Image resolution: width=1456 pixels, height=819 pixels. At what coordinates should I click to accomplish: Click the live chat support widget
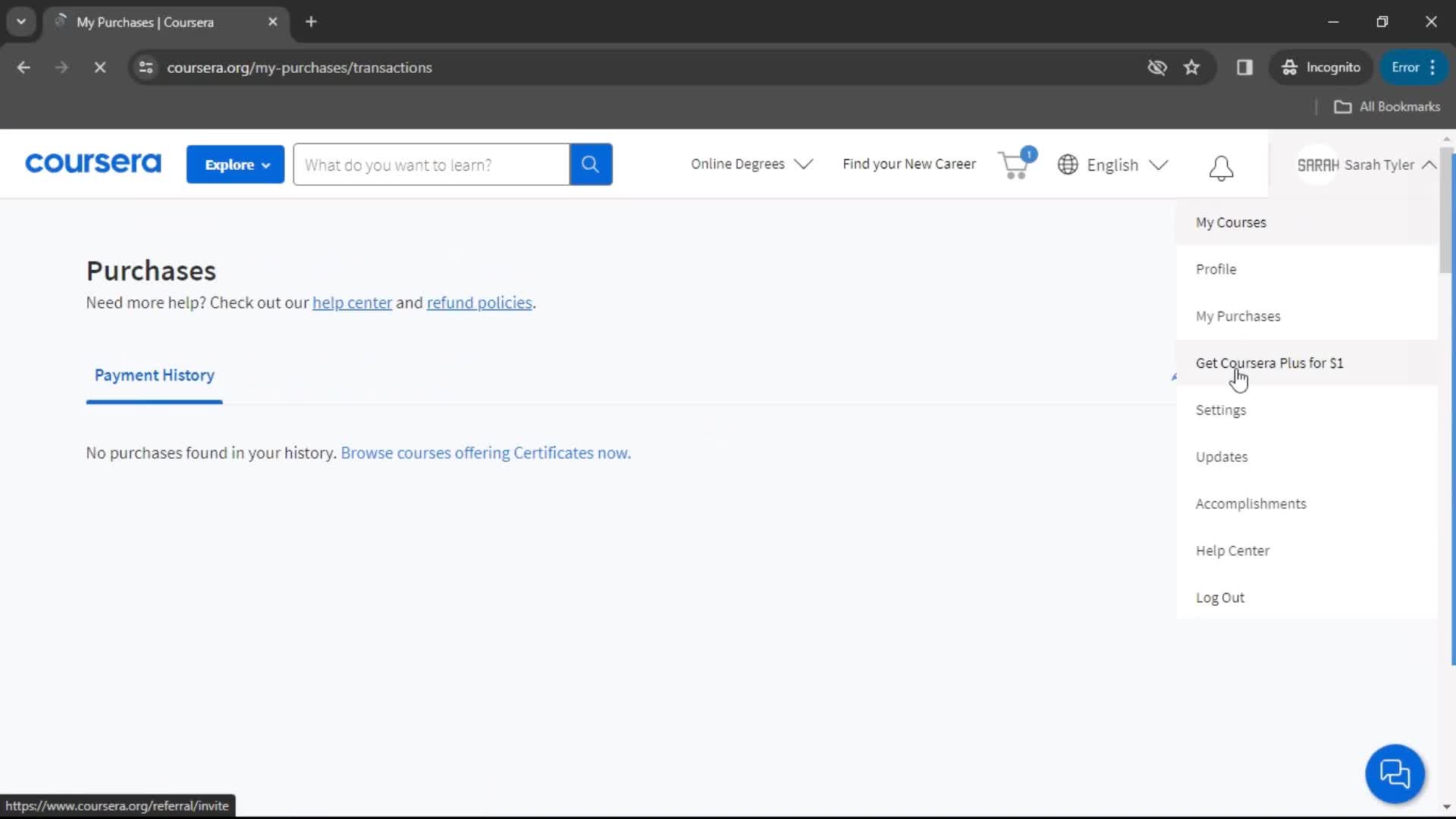pyautogui.click(x=1395, y=772)
